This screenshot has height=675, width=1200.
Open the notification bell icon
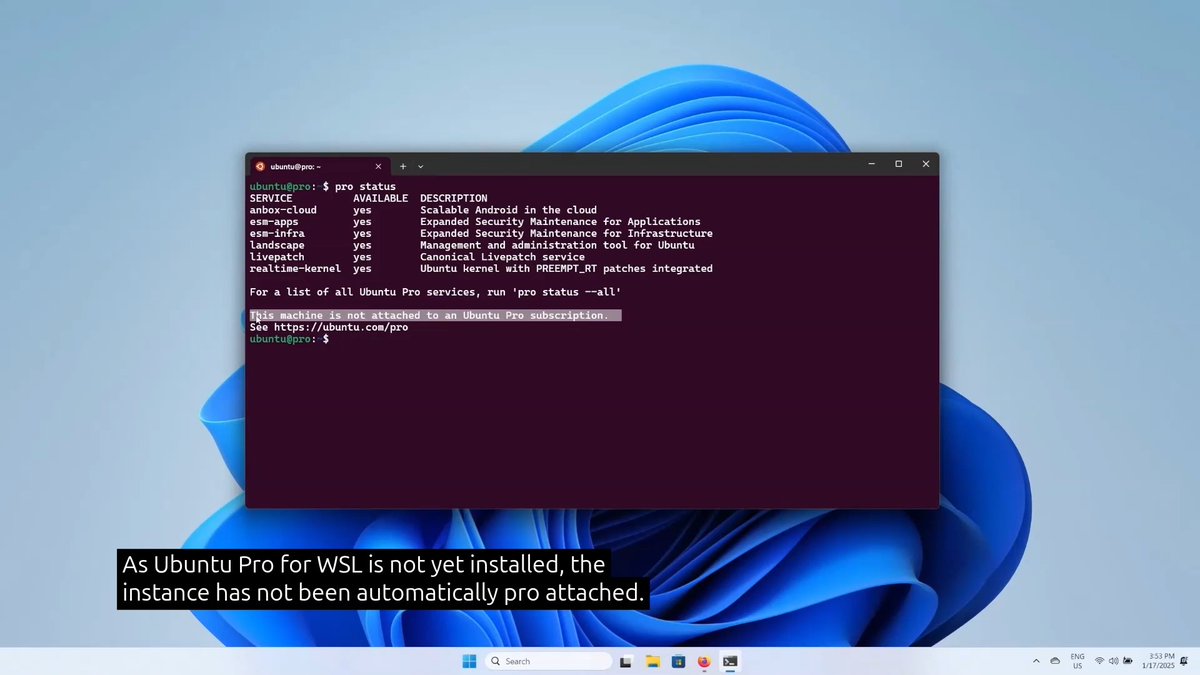click(1184, 661)
